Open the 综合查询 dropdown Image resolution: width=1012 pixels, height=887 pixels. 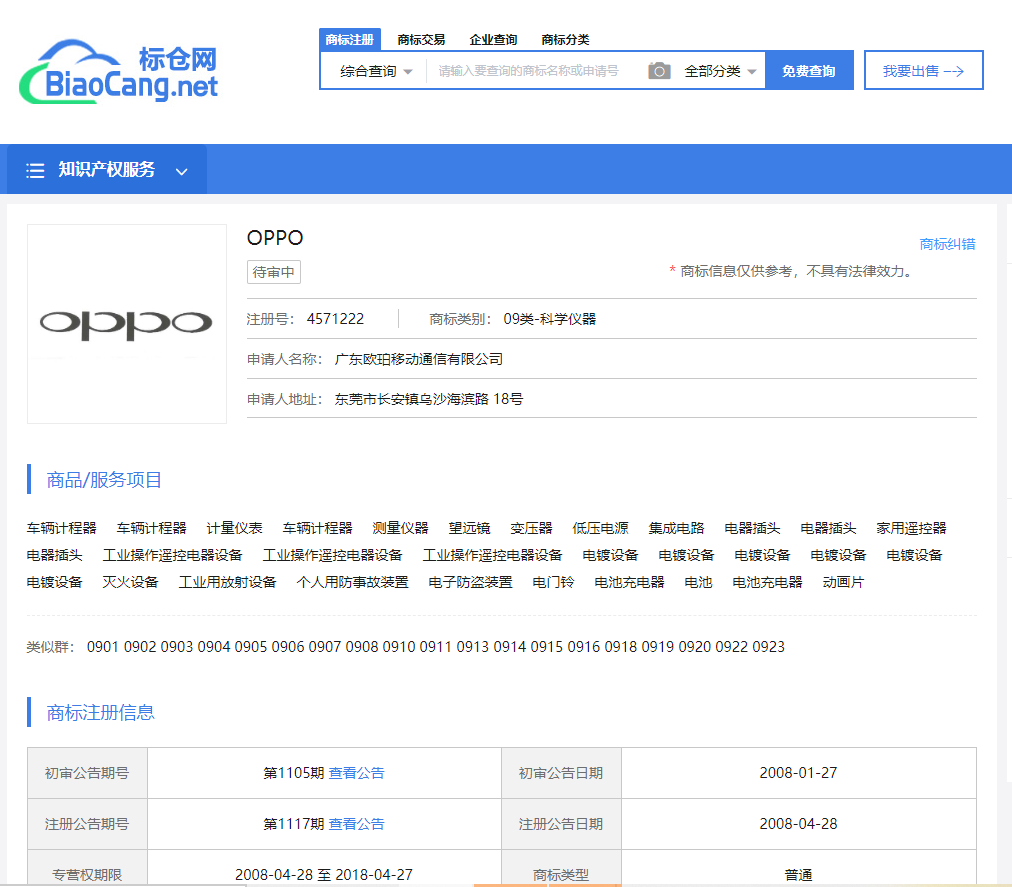(x=376, y=71)
